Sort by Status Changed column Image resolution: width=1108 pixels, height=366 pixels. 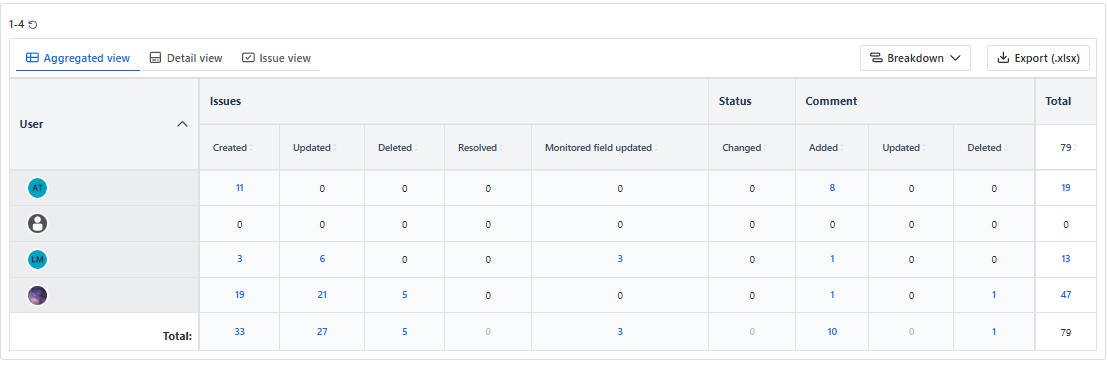click(744, 148)
